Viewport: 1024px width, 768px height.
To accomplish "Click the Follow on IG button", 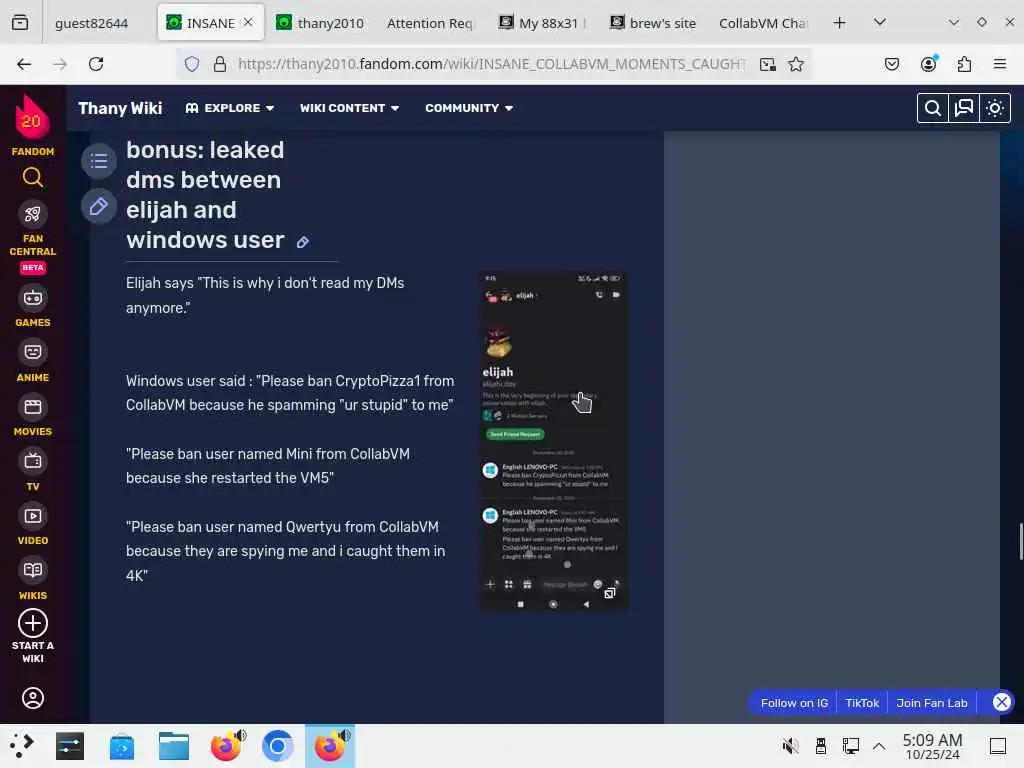I will point(794,703).
